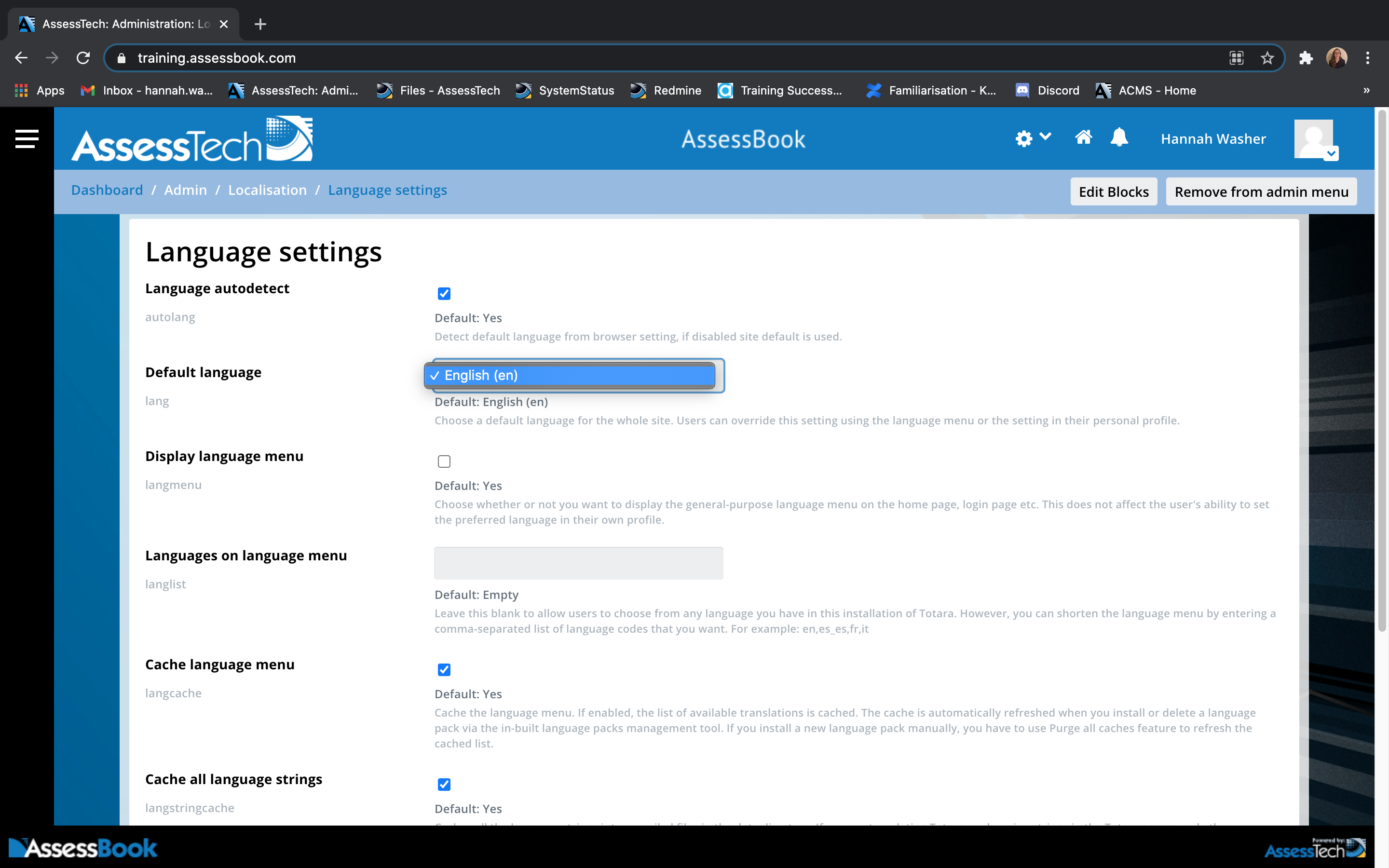Click browser forward arrow
The image size is (1389, 868).
click(x=52, y=58)
